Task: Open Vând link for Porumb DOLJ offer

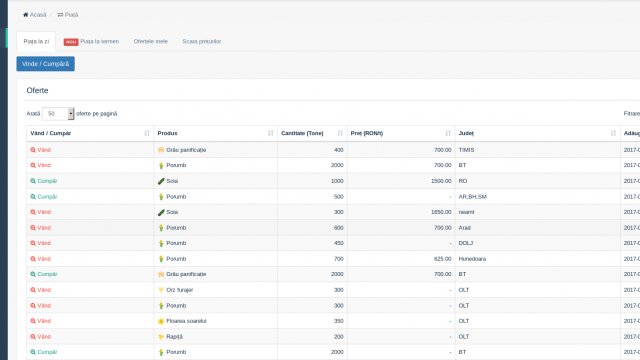Action: pyautogui.click(x=44, y=243)
